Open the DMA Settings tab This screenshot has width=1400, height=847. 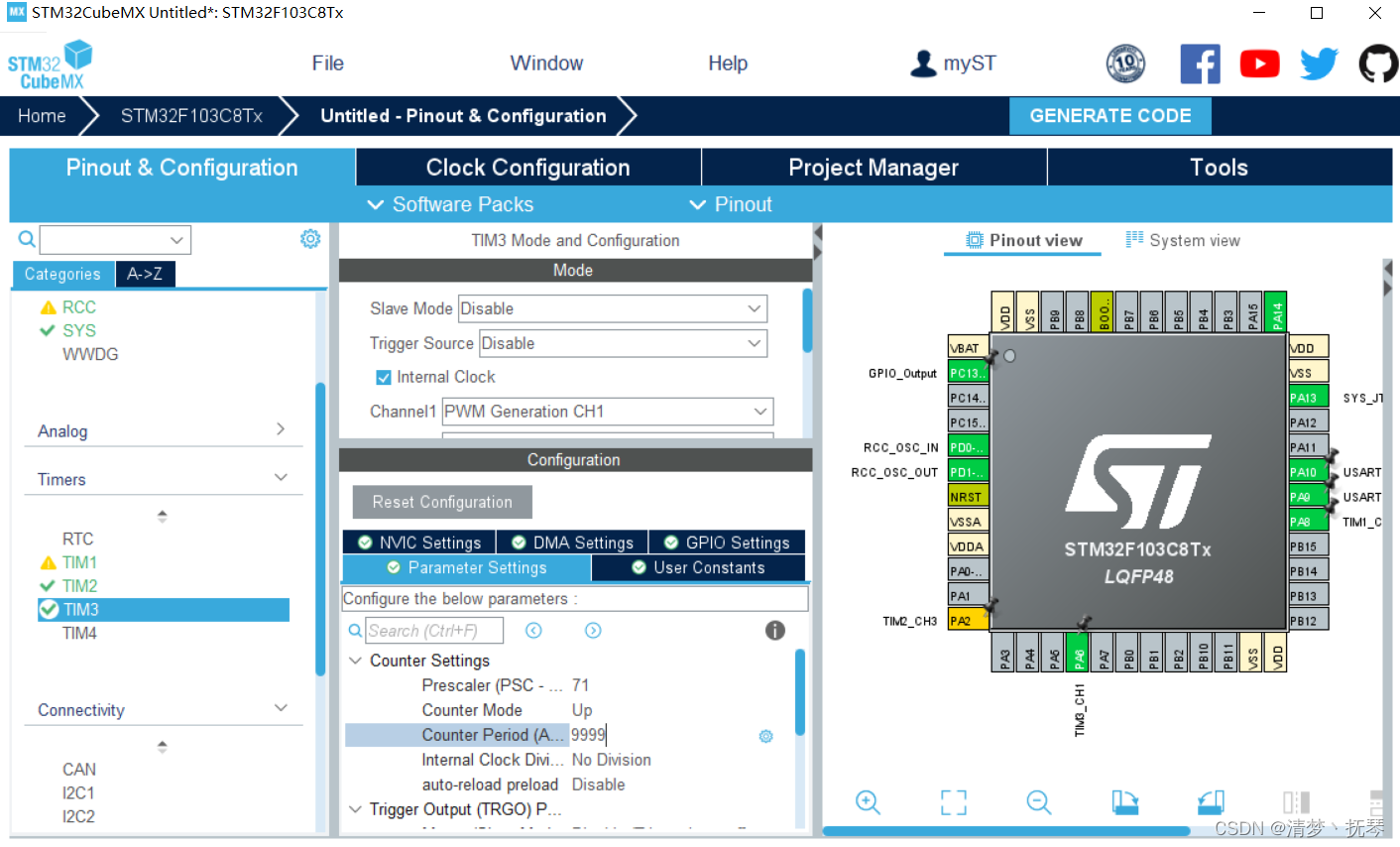click(572, 543)
